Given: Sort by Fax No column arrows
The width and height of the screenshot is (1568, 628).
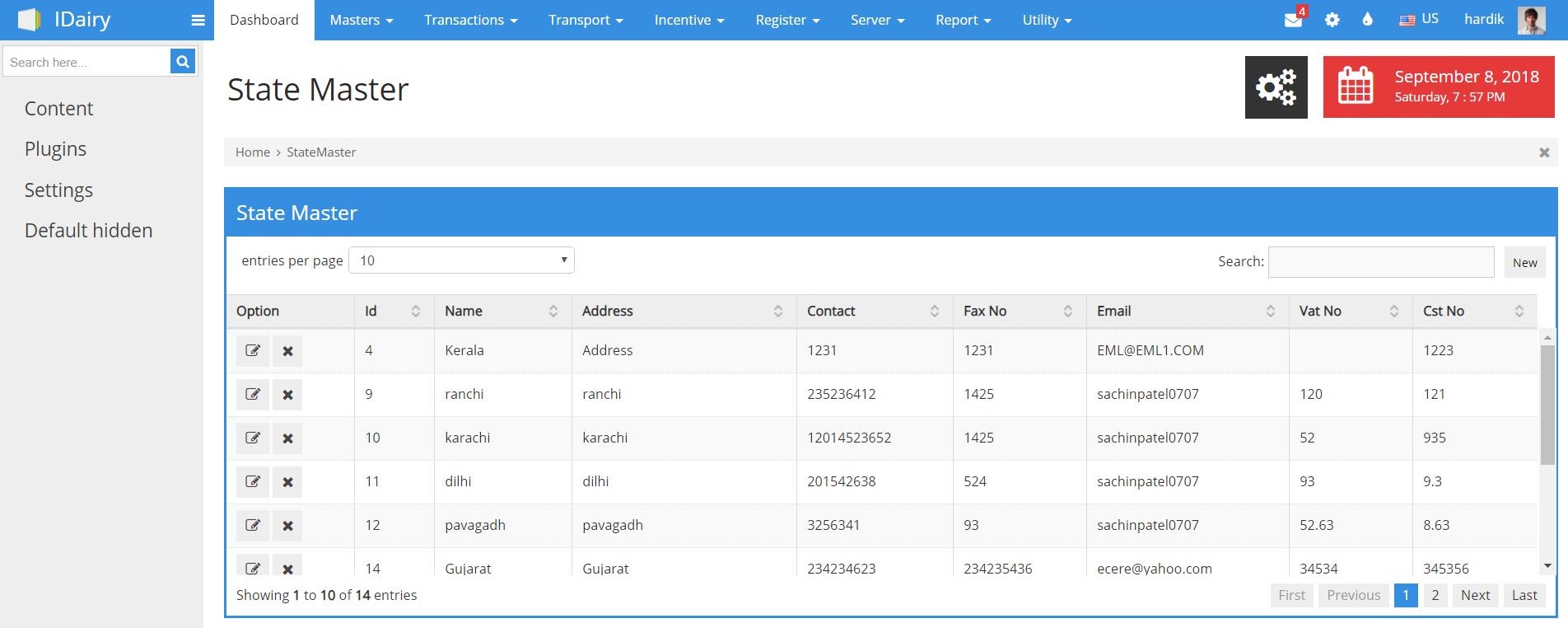Looking at the screenshot, I should coord(1068,311).
